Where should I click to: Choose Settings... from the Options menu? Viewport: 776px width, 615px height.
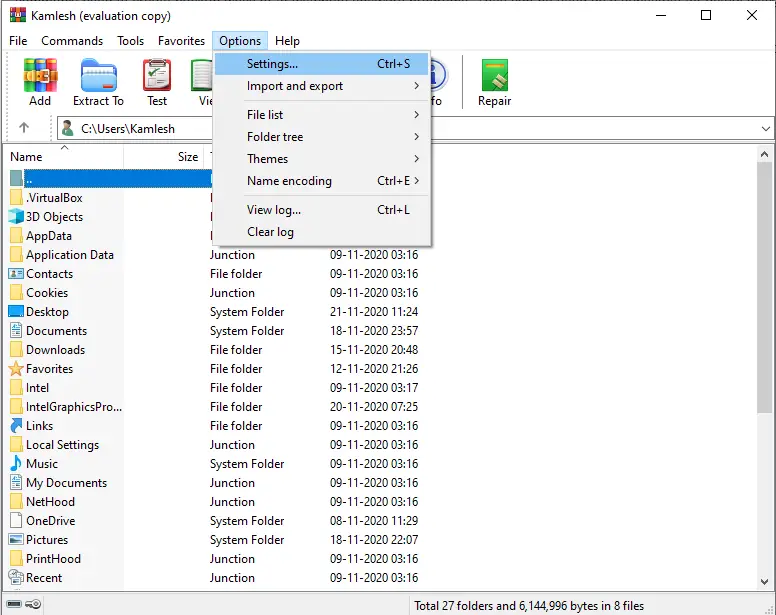click(322, 64)
